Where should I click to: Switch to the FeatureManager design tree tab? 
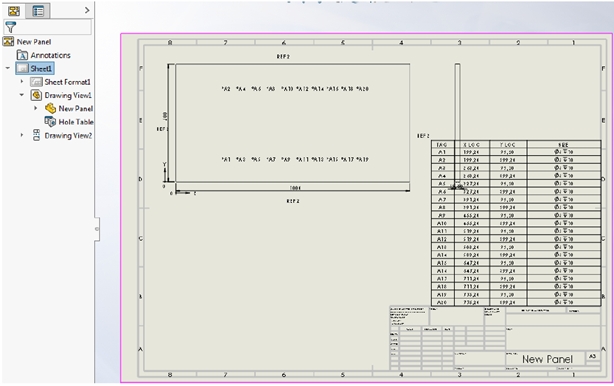[14, 11]
